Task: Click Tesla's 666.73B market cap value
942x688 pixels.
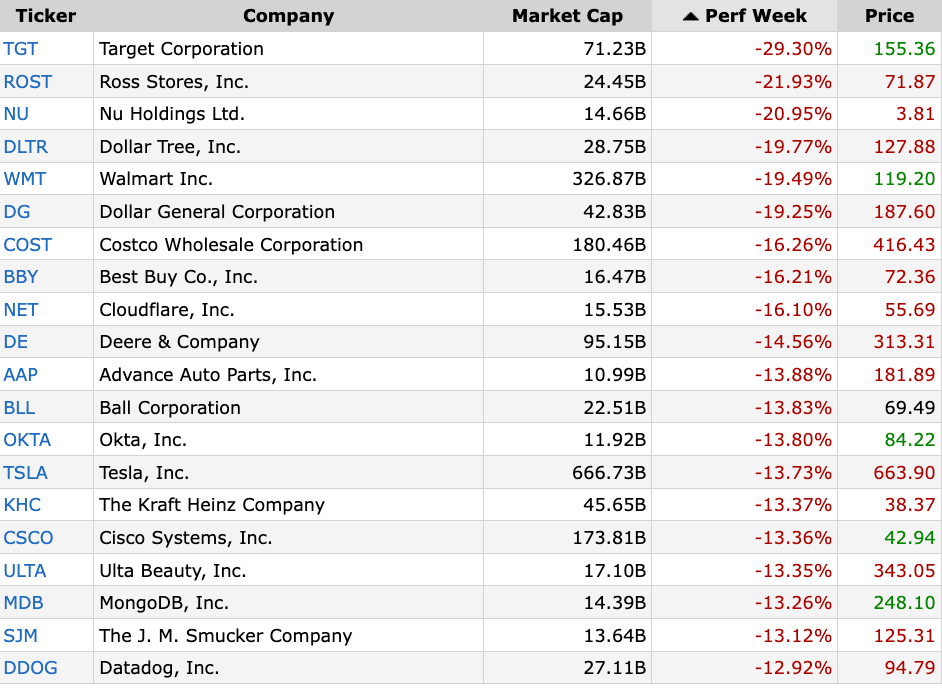Action: point(609,473)
